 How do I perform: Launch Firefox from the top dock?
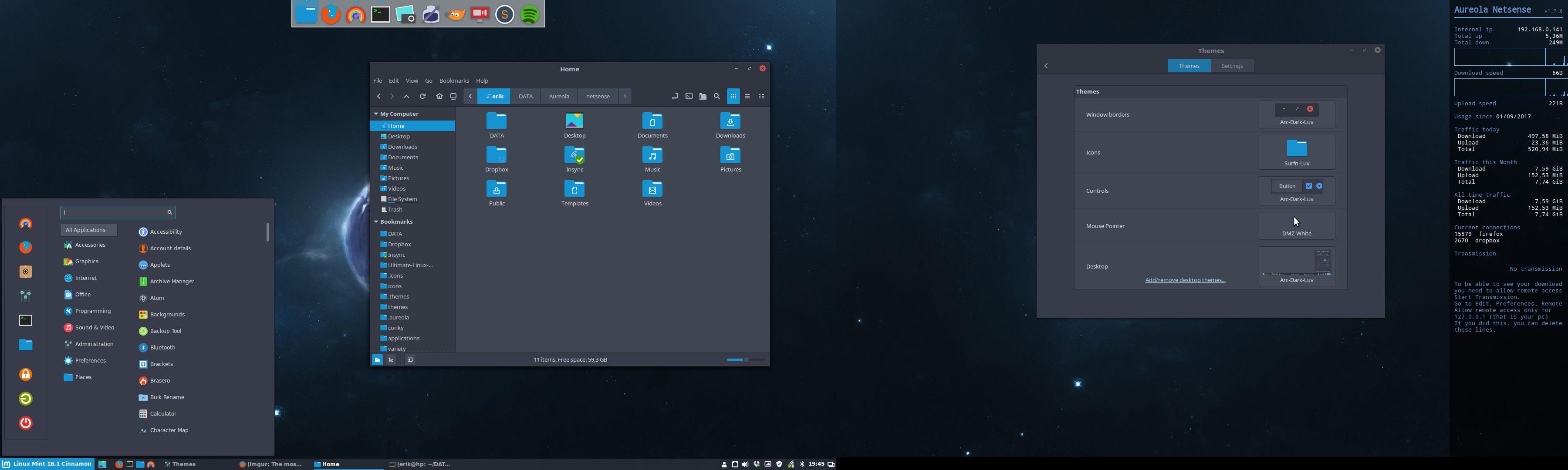tap(331, 15)
